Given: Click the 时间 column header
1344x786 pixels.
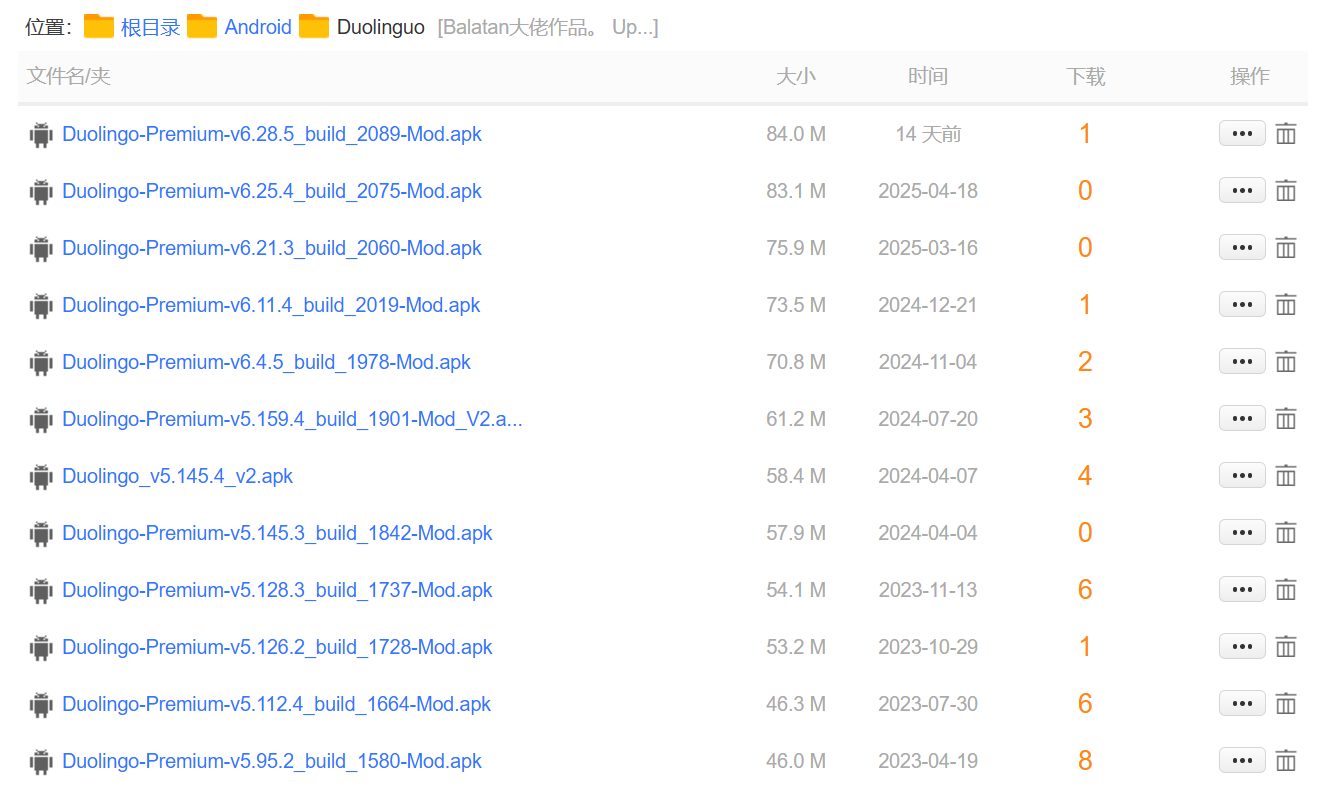Looking at the screenshot, I should [928, 76].
